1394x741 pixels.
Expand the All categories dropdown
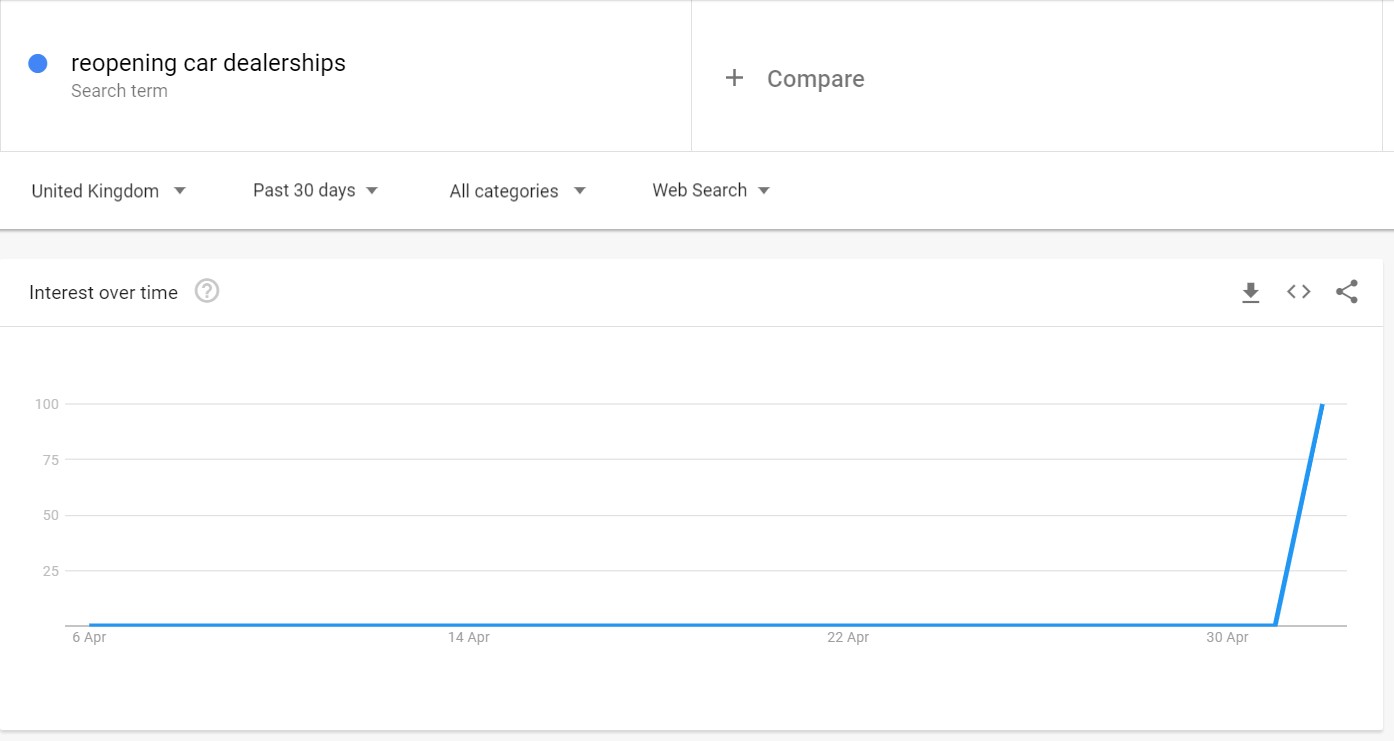click(504, 190)
